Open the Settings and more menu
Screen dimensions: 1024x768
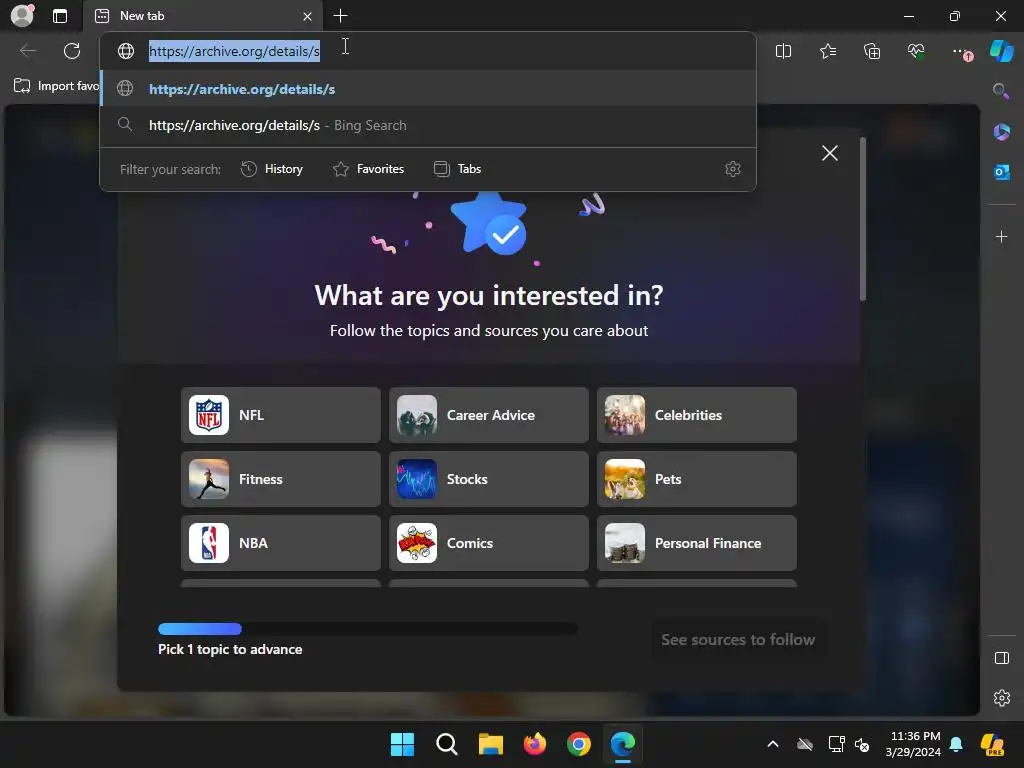(x=961, y=51)
